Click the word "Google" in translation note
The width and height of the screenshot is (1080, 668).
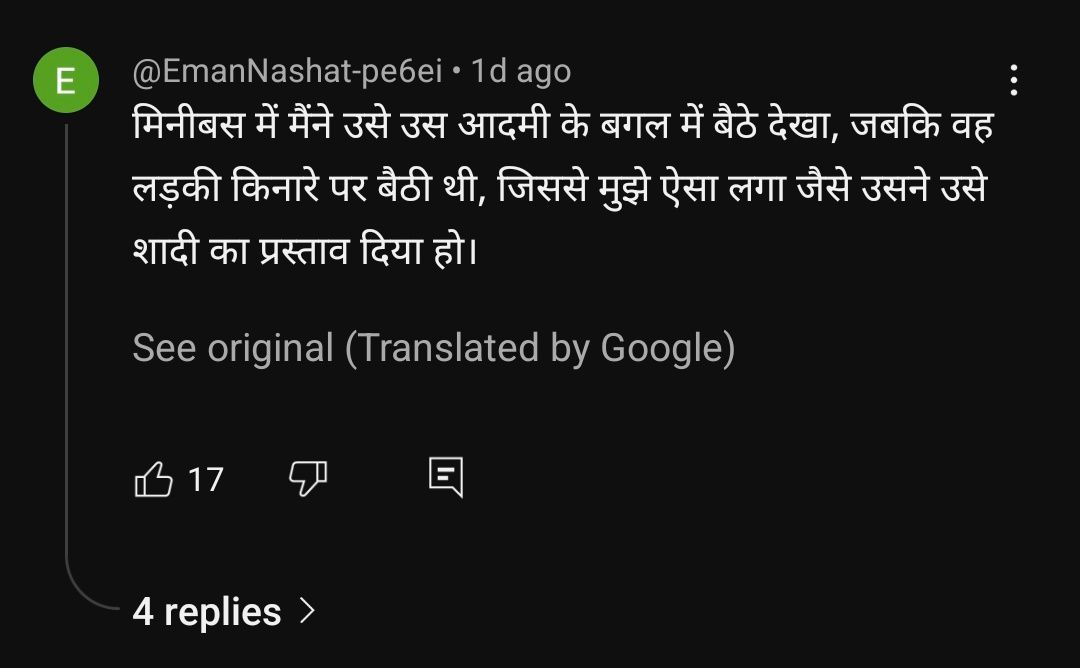click(660, 348)
